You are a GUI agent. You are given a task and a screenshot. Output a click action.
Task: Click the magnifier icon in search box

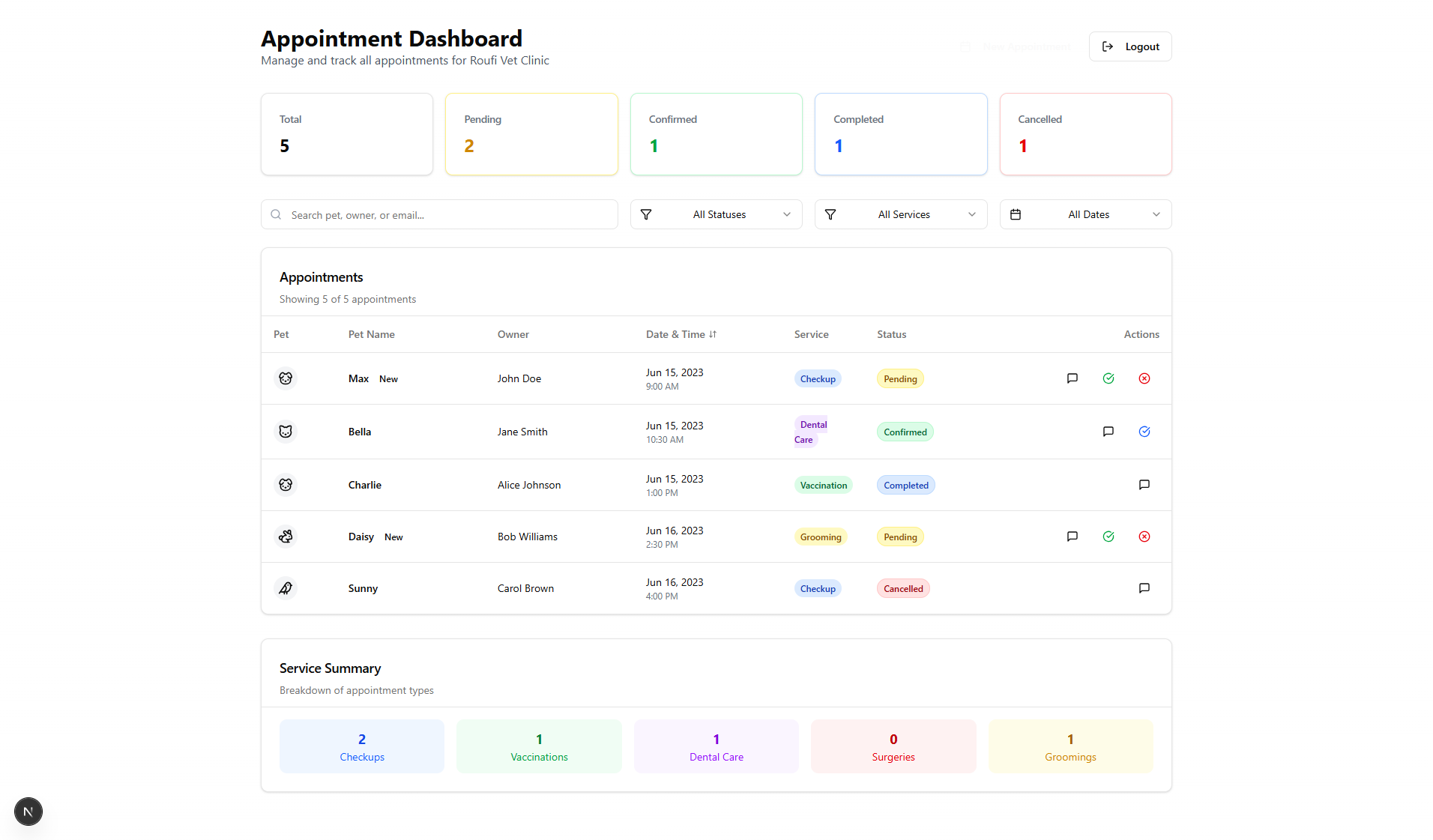coord(276,214)
